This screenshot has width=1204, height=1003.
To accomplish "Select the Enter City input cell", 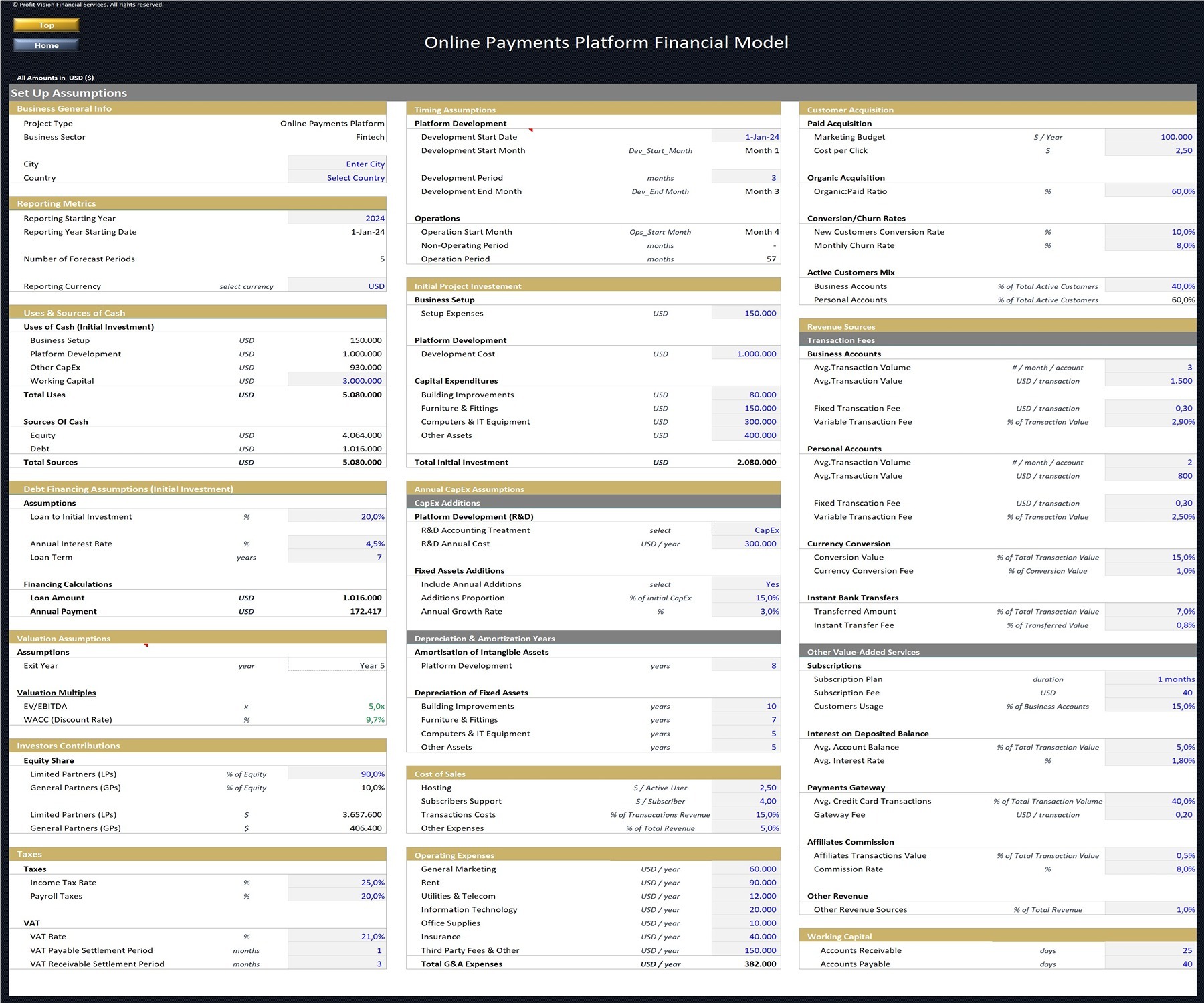I will point(337,164).
